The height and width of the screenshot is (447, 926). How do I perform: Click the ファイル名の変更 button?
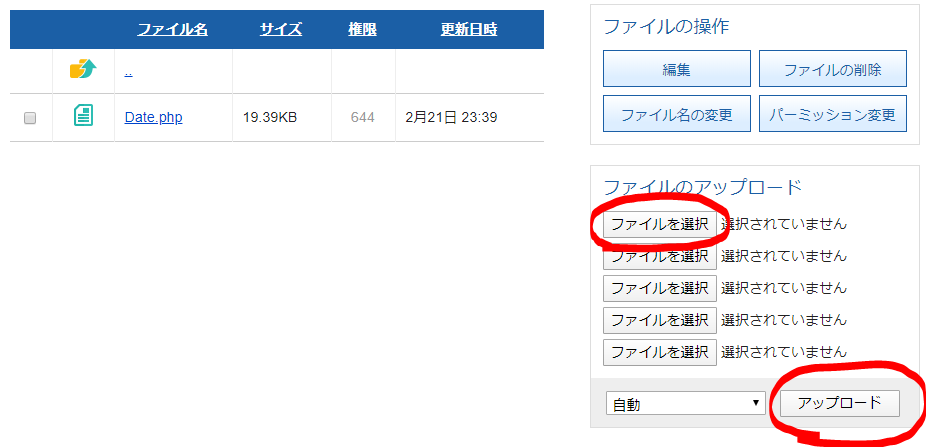click(x=677, y=113)
